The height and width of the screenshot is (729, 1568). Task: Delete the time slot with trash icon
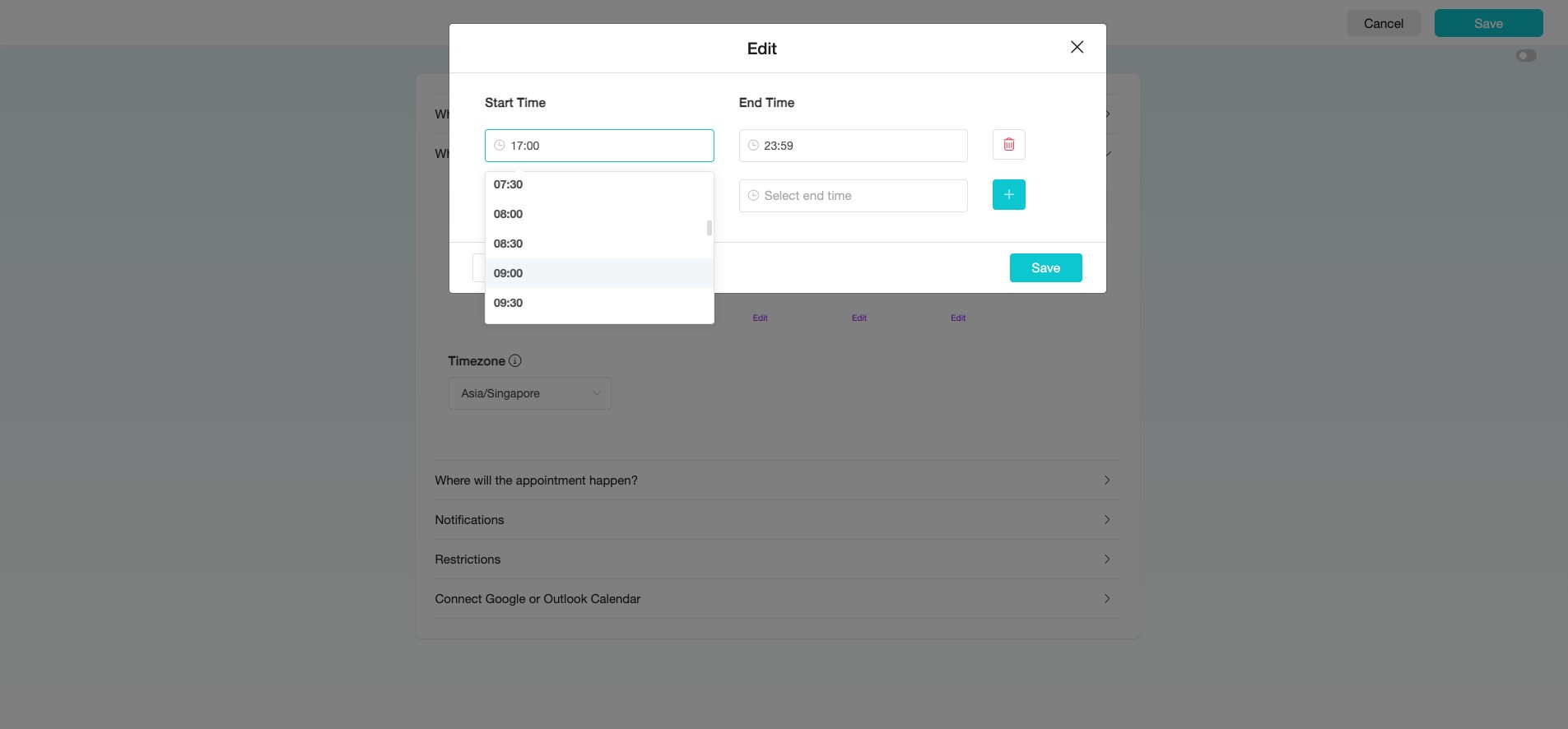click(1008, 145)
